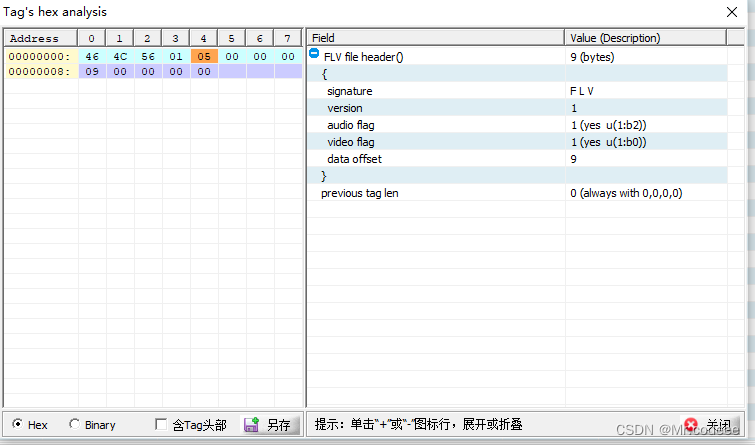This screenshot has width=755, height=445.
Task: Click the 关闭 close button at bottom
Action: click(x=711, y=425)
